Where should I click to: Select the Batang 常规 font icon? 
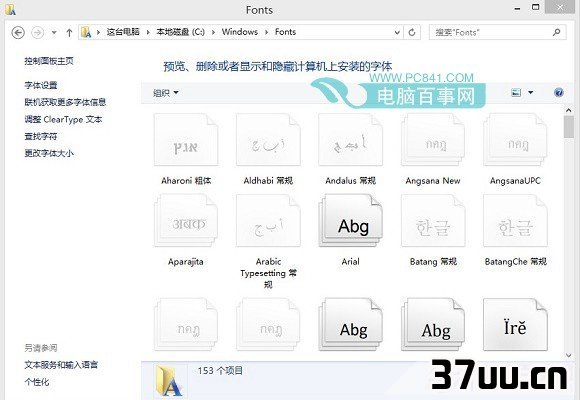pos(433,221)
